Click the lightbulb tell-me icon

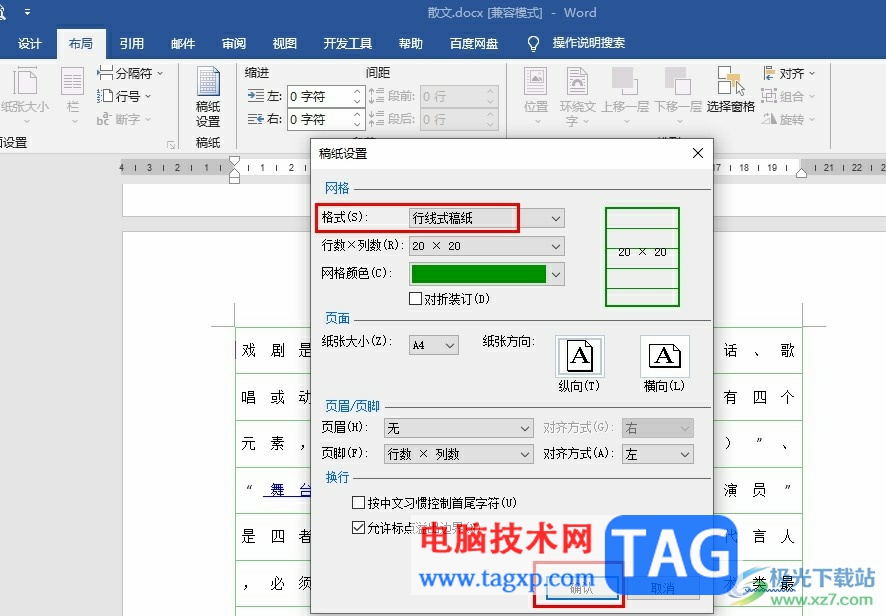pos(533,44)
